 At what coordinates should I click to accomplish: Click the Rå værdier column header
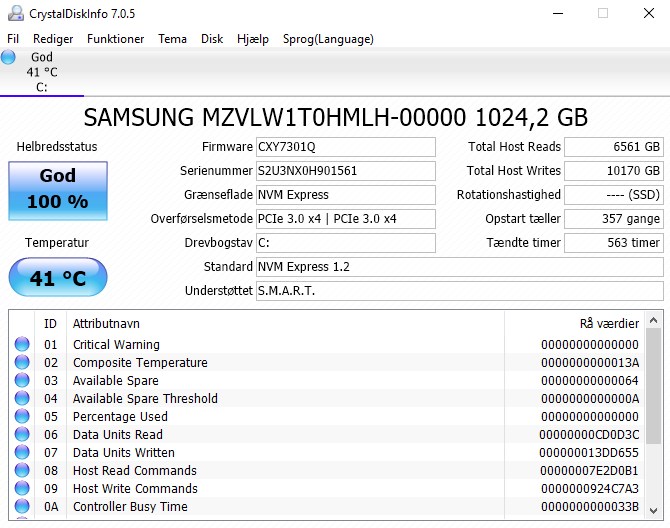(608, 324)
